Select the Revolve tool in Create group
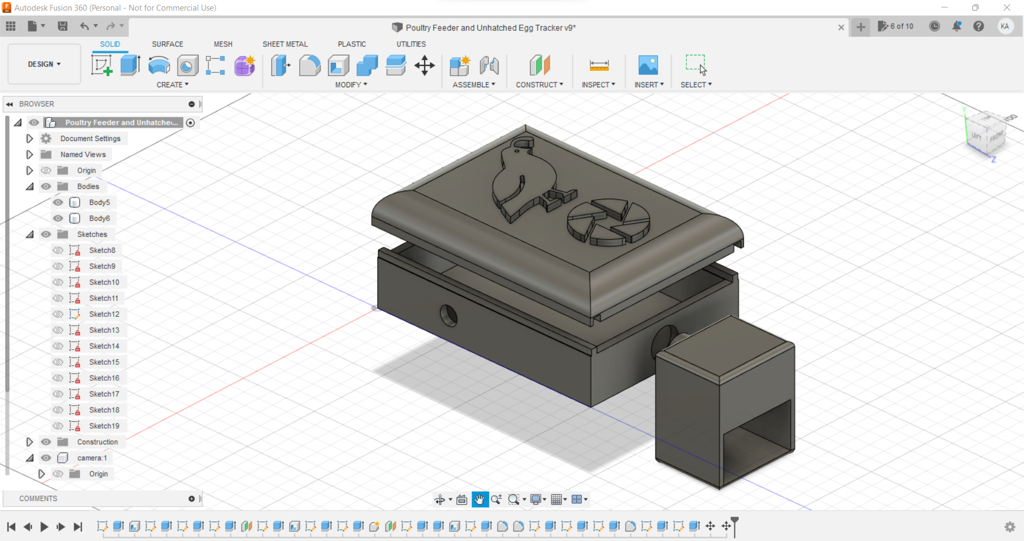The height and width of the screenshot is (541, 1024). coord(159,66)
